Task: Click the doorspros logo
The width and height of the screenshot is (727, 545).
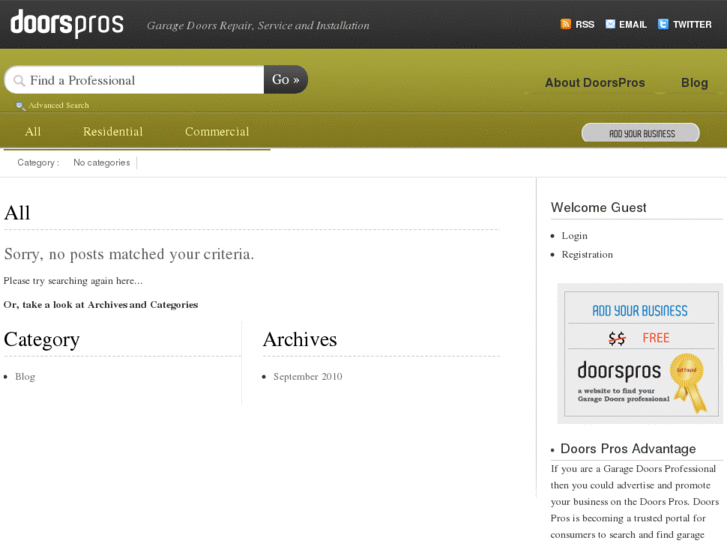Action: tap(67, 23)
